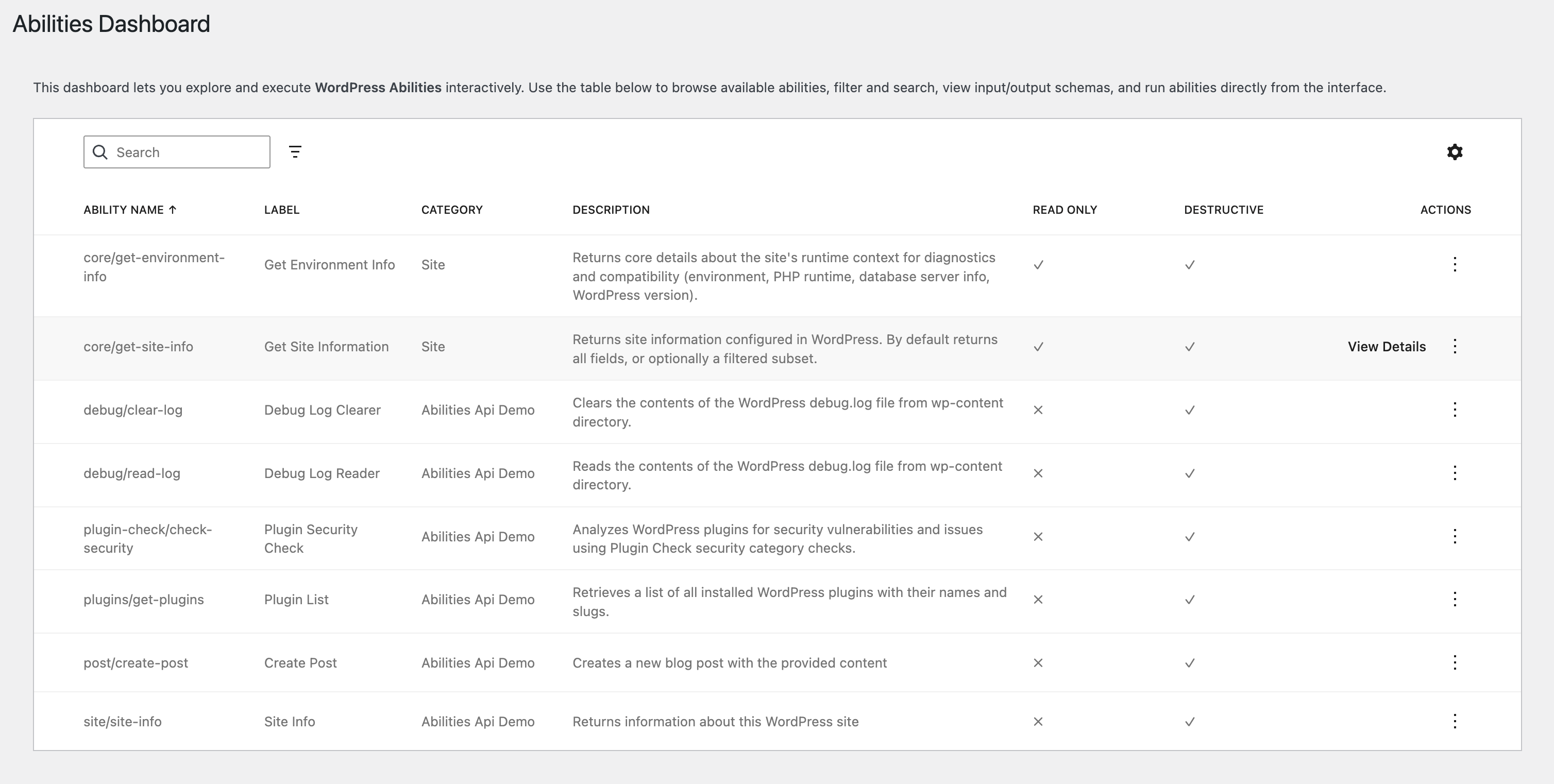1554x784 pixels.
Task: Click read-only X mark for debug/clear-log
Action: [1038, 410]
